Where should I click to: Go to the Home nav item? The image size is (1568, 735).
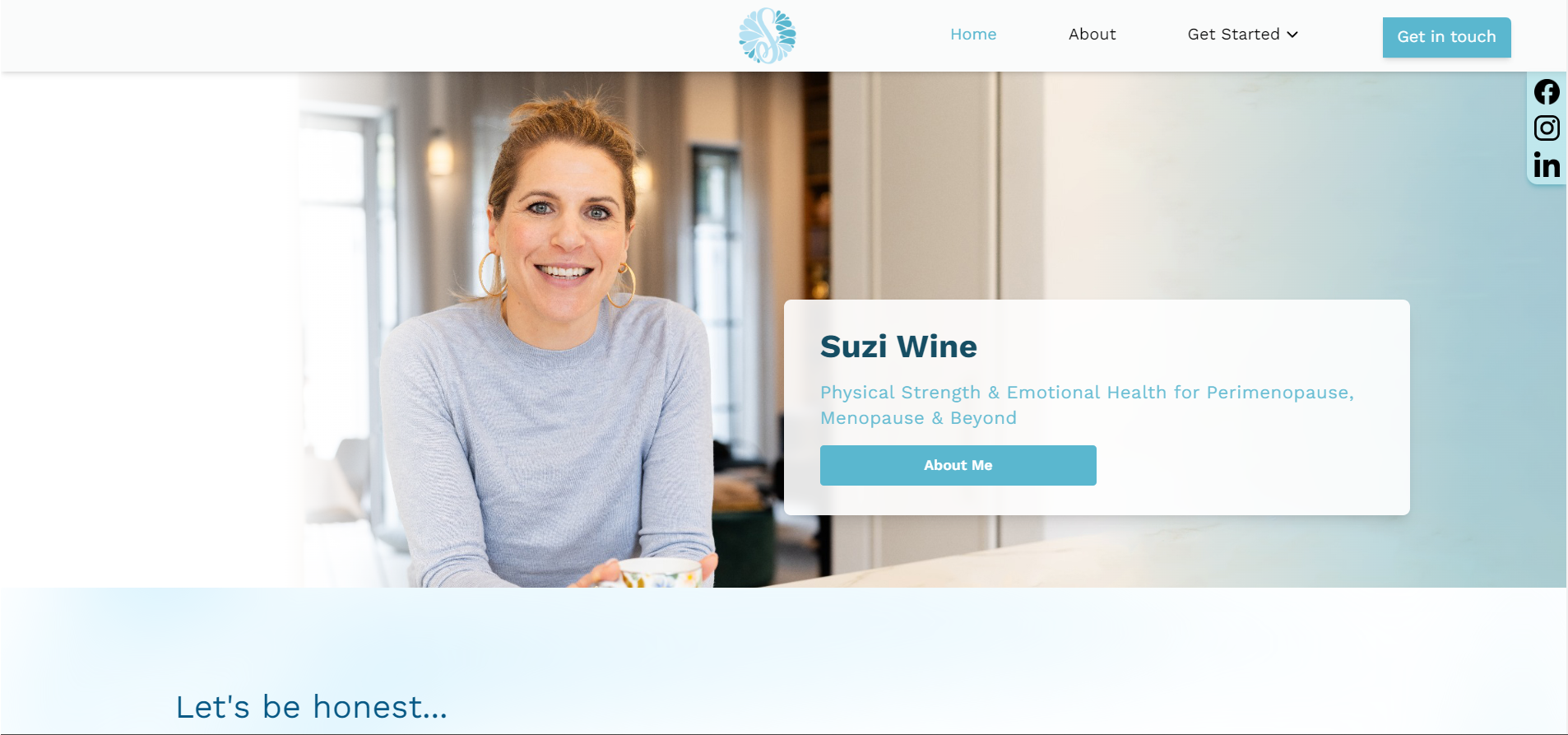pyautogui.click(x=973, y=35)
